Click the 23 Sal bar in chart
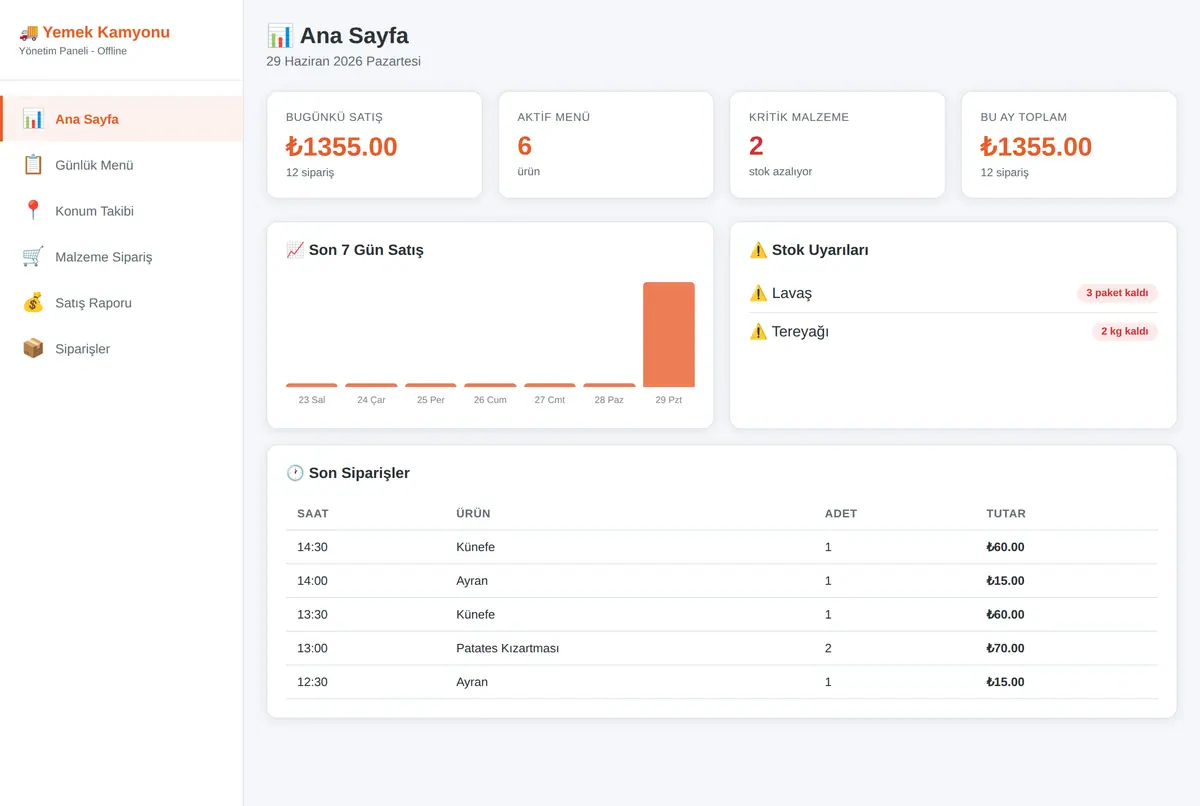1200x806 pixels. 312,385
